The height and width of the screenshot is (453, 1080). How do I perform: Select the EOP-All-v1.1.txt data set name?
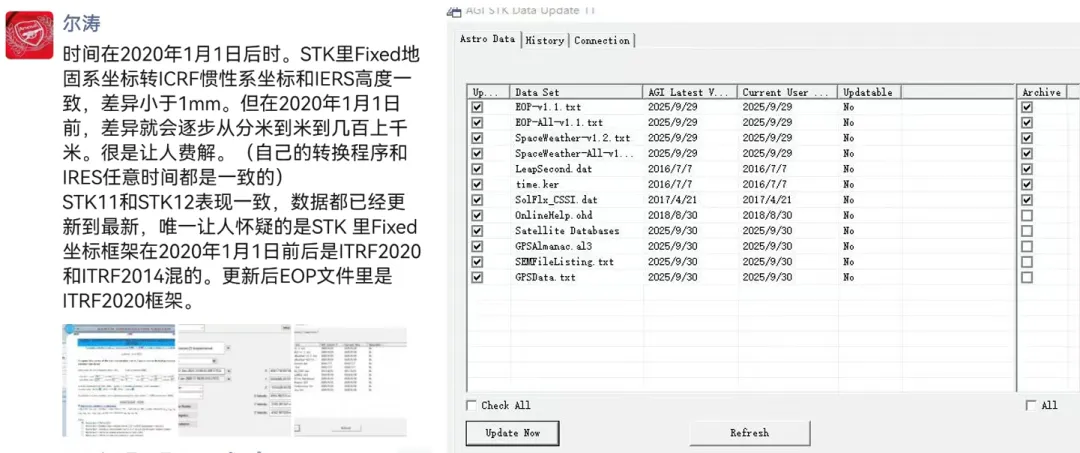pyautogui.click(x=559, y=123)
